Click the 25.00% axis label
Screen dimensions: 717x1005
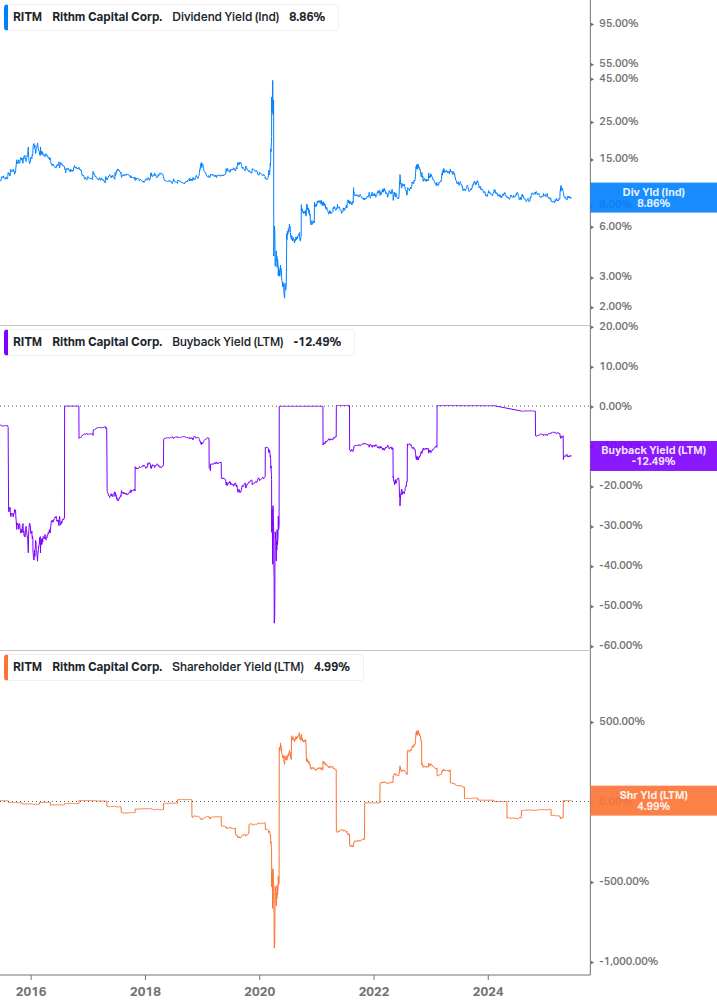(618, 122)
